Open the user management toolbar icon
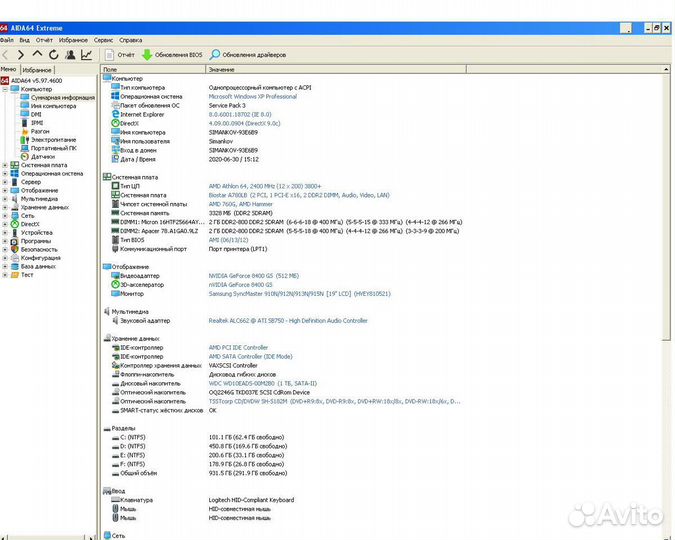 coord(70,55)
